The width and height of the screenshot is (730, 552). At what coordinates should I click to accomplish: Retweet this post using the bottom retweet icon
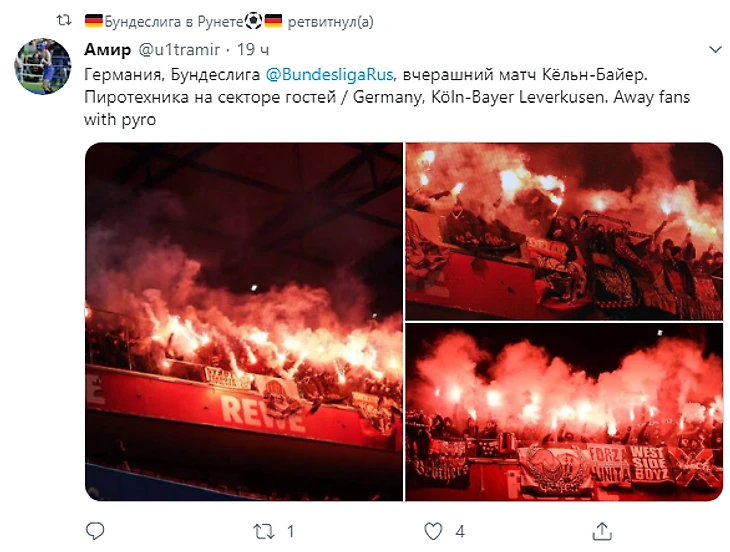[264, 532]
